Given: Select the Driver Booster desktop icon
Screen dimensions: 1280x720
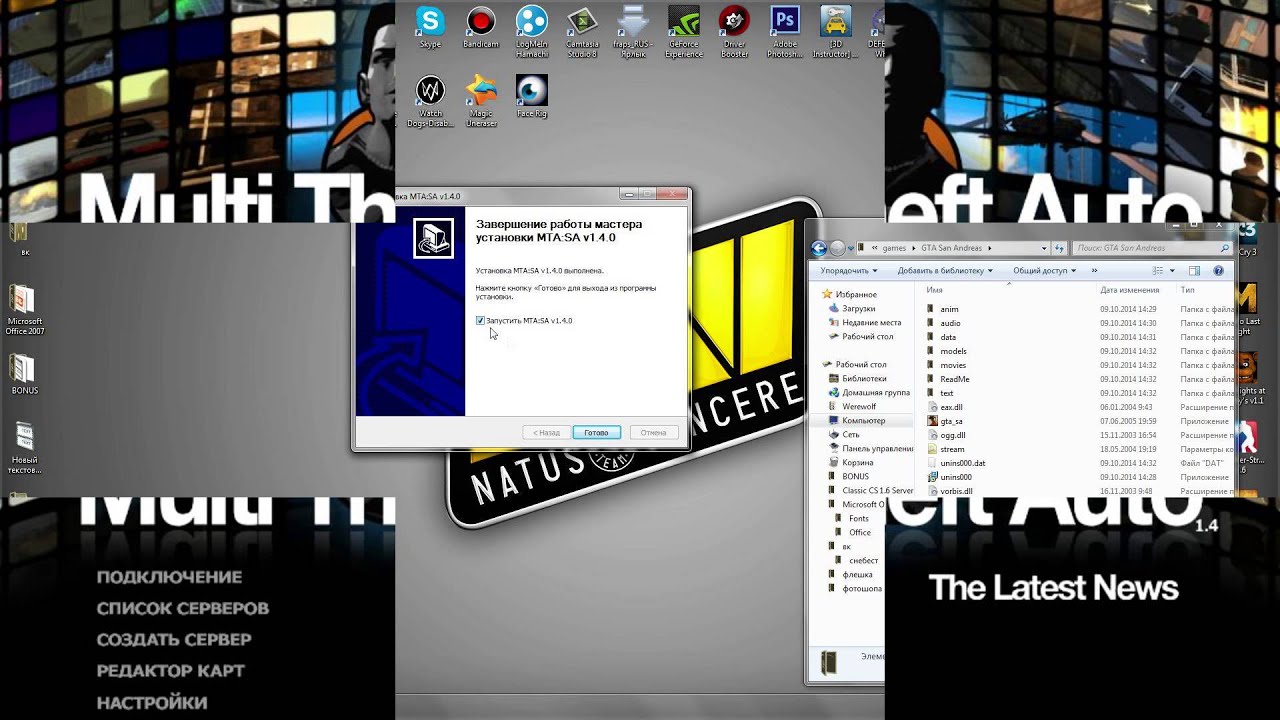Looking at the screenshot, I should pyautogui.click(x=734, y=32).
